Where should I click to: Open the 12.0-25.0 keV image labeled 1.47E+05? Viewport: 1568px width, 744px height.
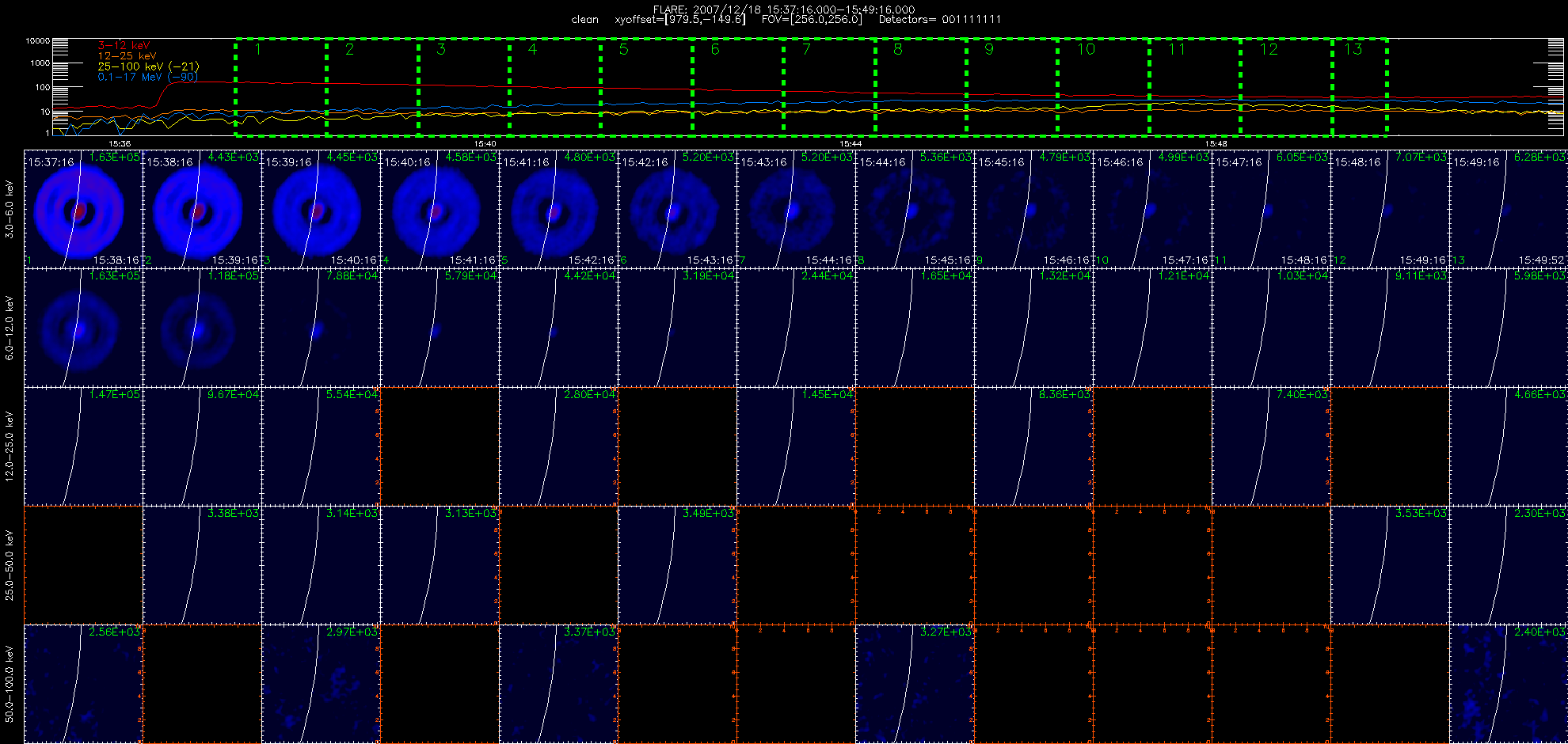coord(84,446)
